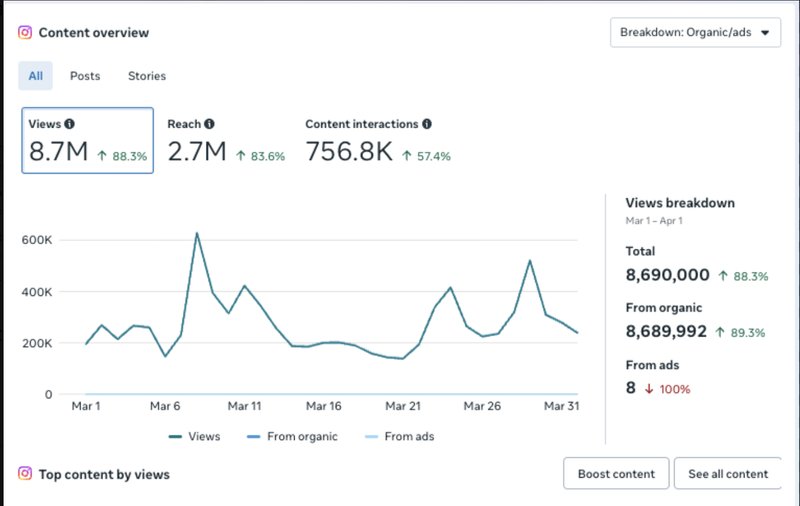Click the See all content button
Viewport: 800px width, 506px height.
728,474
